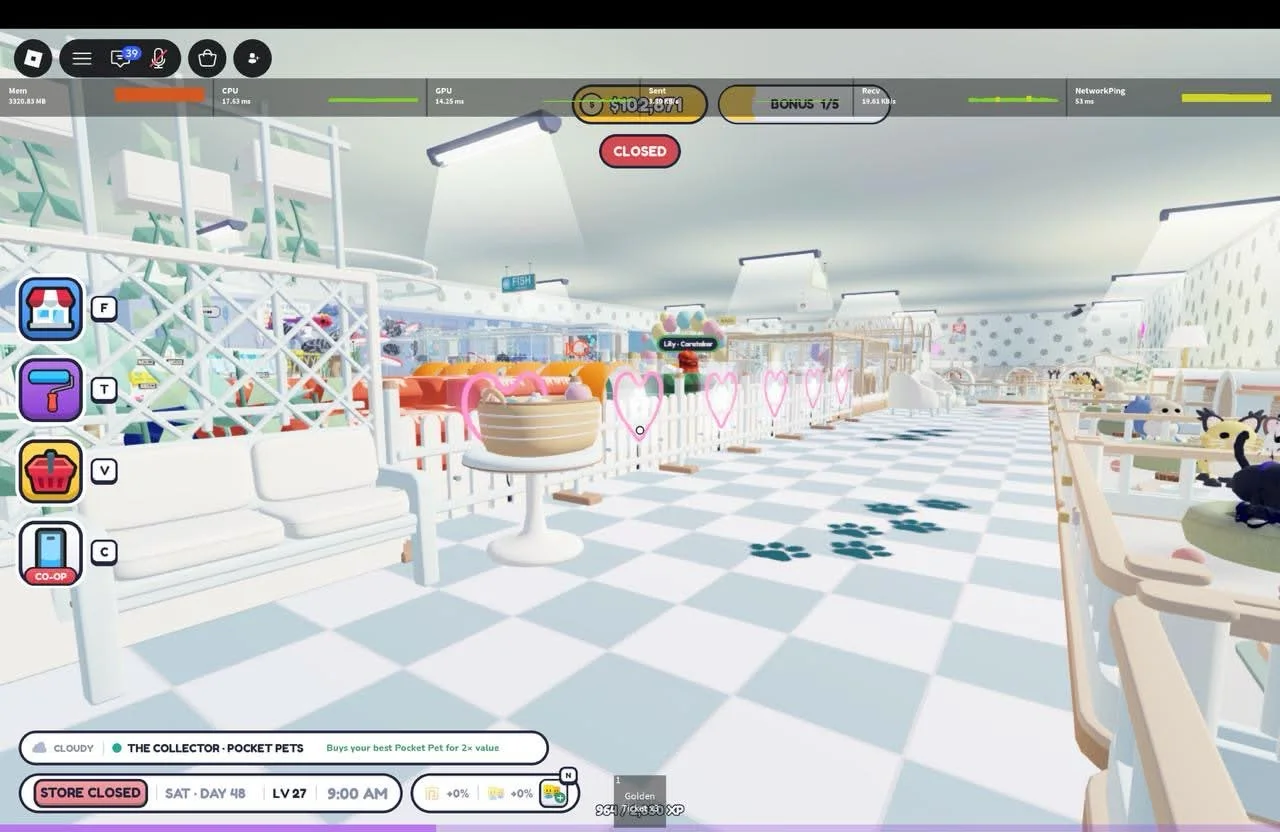Click the SAT · DAY 48 date label
1280x832 pixels.
[205, 793]
